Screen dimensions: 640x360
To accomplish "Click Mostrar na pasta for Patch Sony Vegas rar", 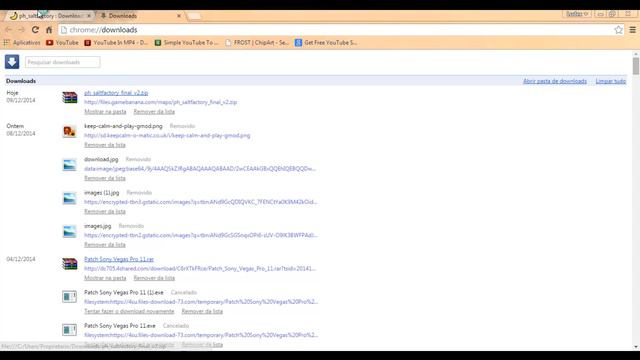I will 105,278.
